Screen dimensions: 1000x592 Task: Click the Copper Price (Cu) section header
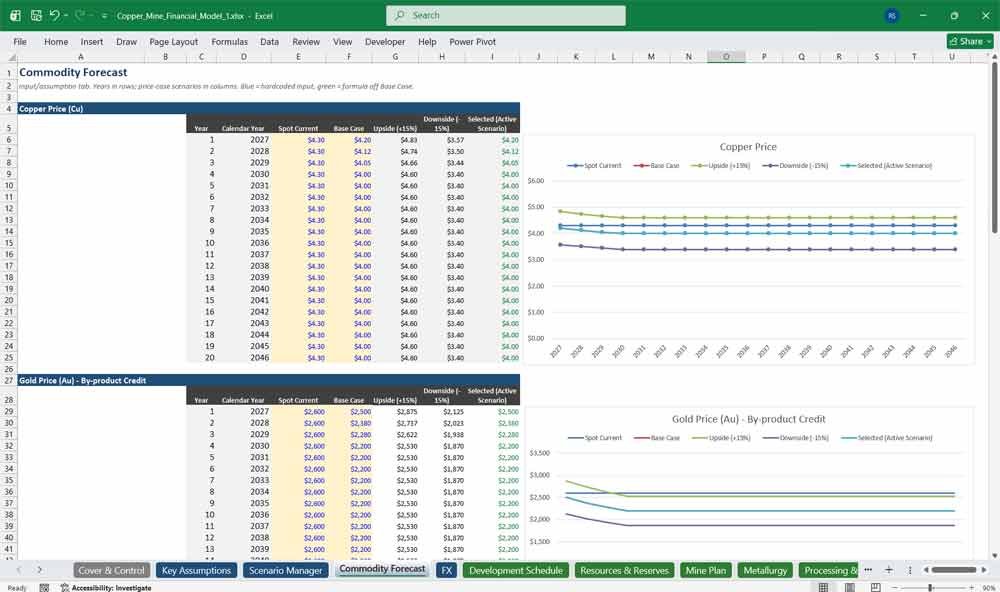(268, 108)
